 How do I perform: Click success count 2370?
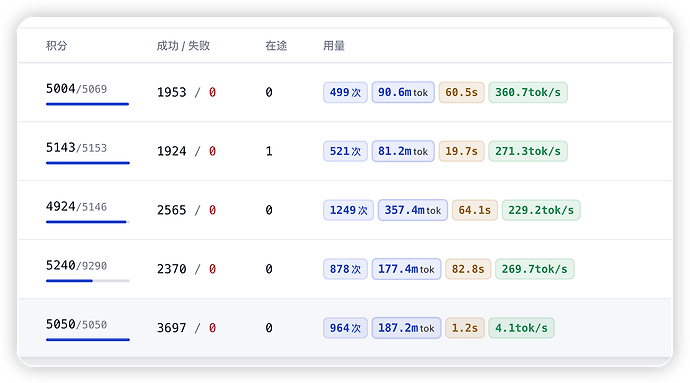click(x=172, y=269)
